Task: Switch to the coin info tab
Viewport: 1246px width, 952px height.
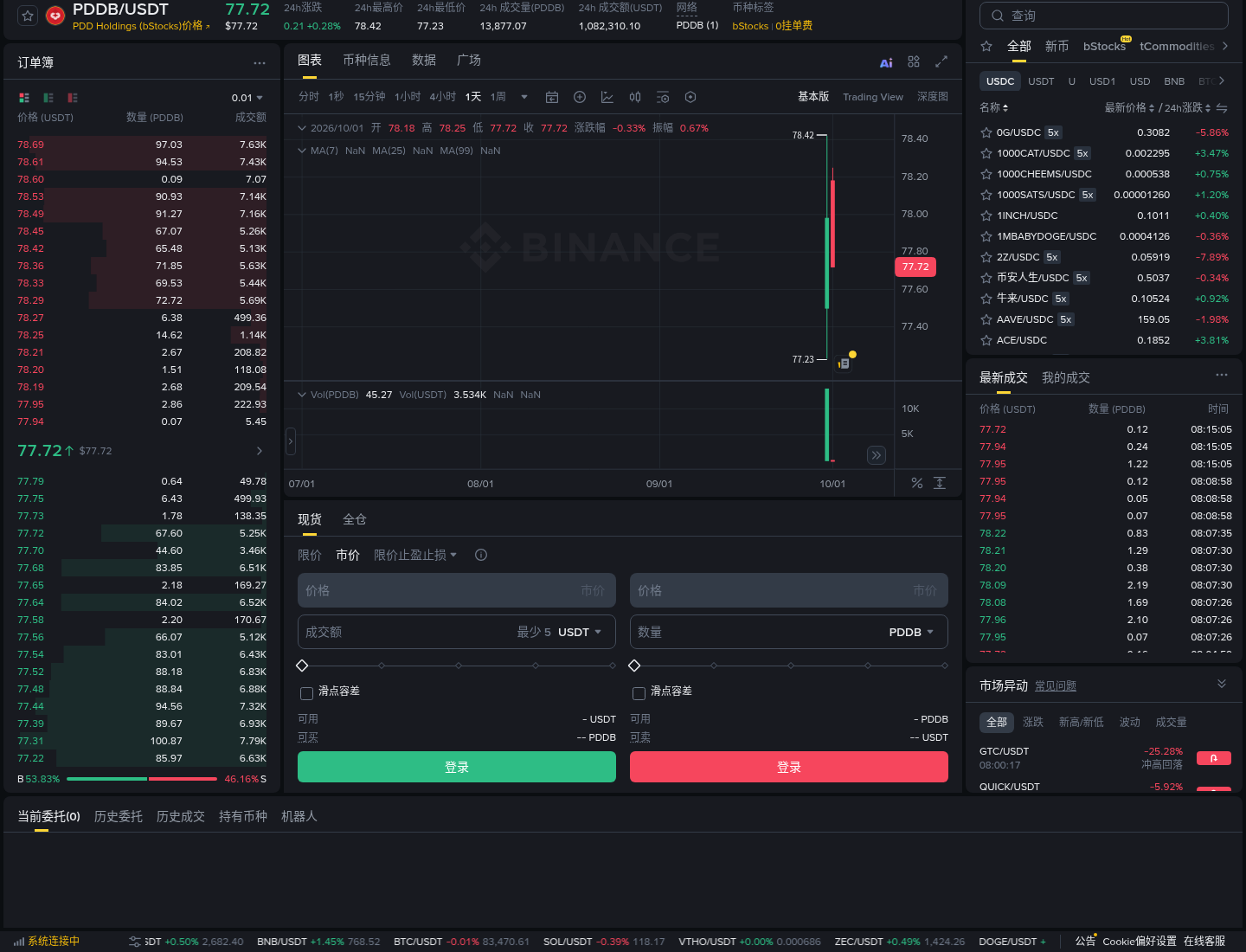Action: pos(367,60)
